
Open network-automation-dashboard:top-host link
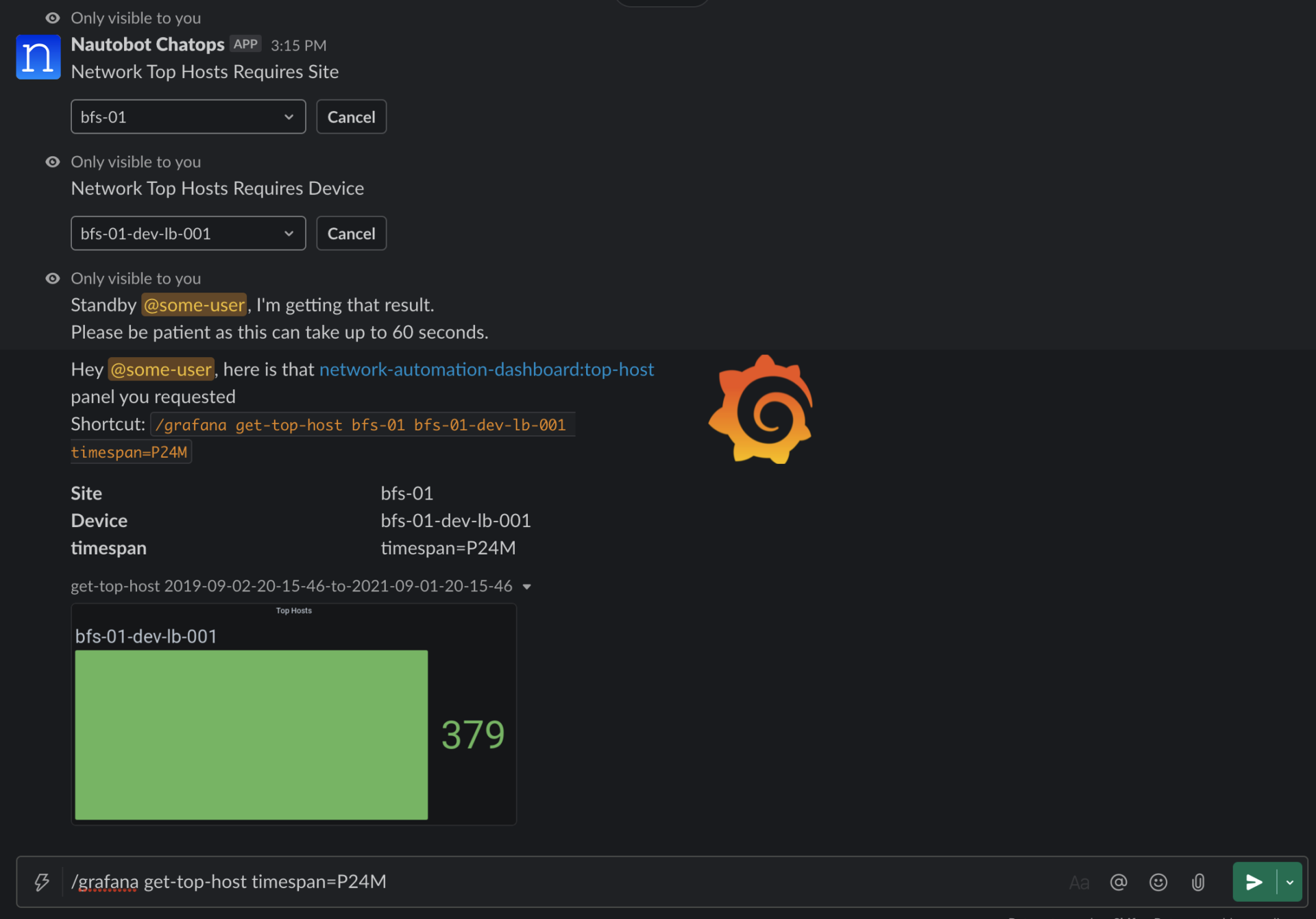tap(487, 369)
